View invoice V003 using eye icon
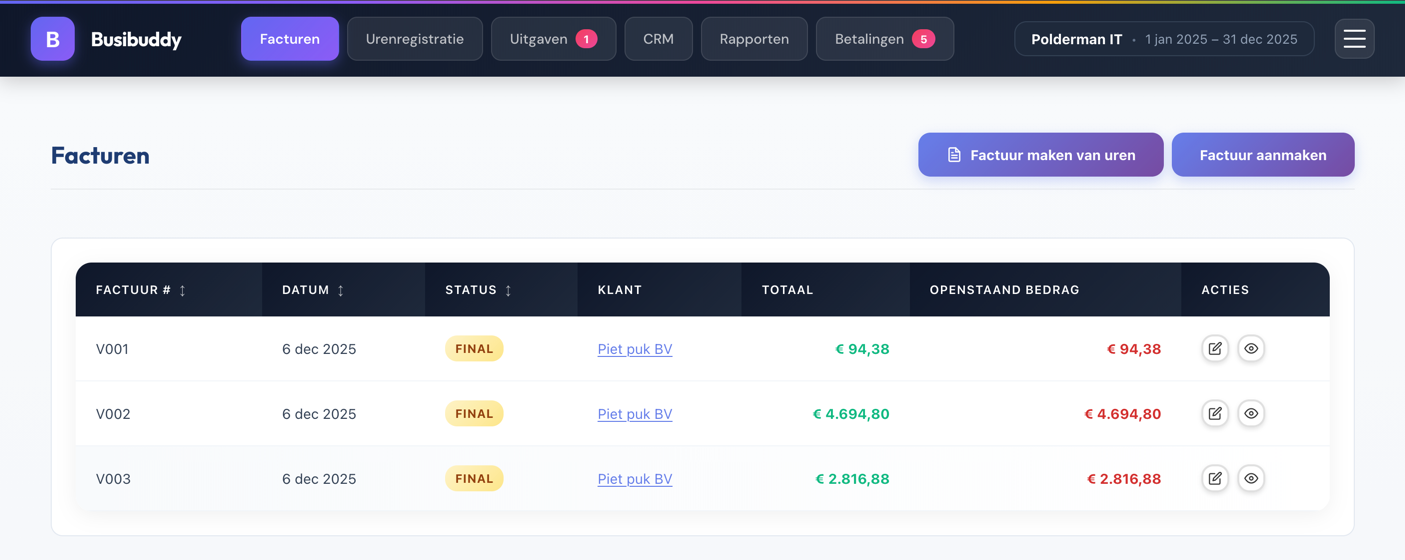Screen dimensions: 1405x560 pos(1251,479)
